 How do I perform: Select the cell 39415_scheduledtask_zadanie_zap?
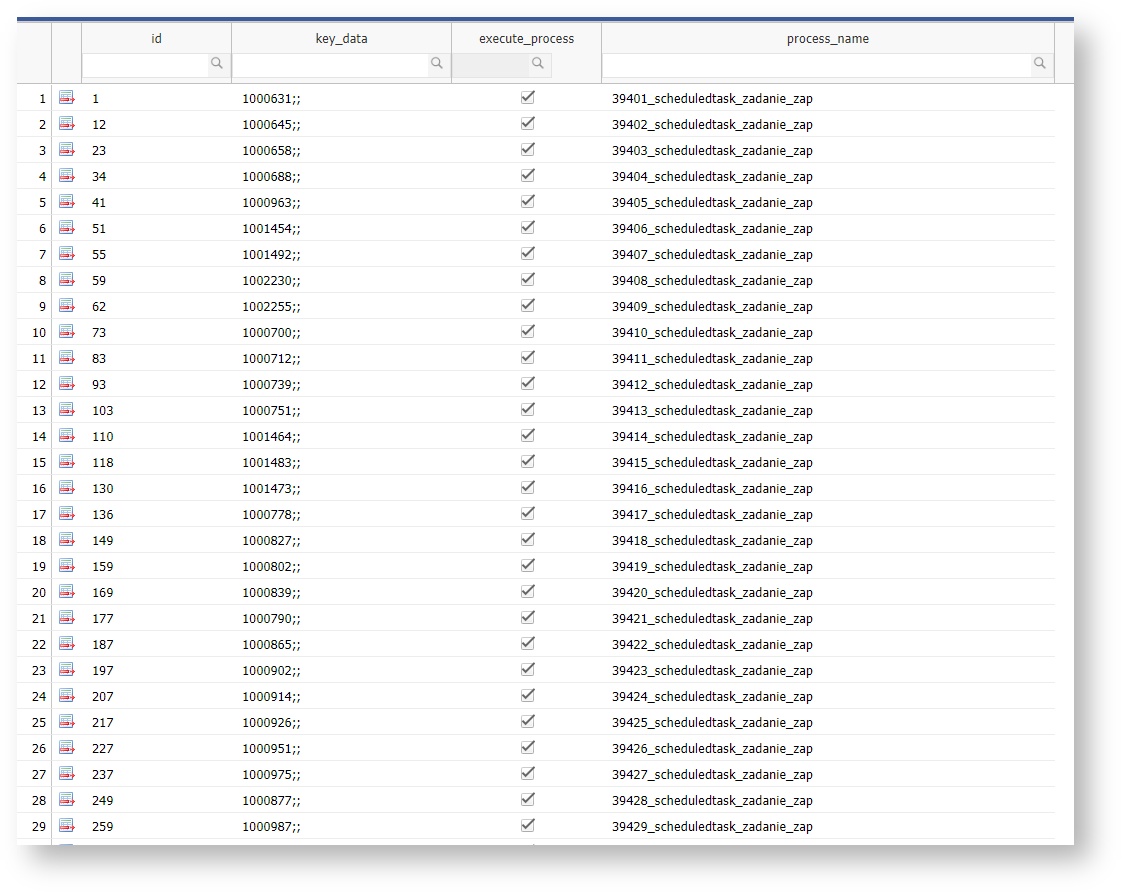pos(712,463)
